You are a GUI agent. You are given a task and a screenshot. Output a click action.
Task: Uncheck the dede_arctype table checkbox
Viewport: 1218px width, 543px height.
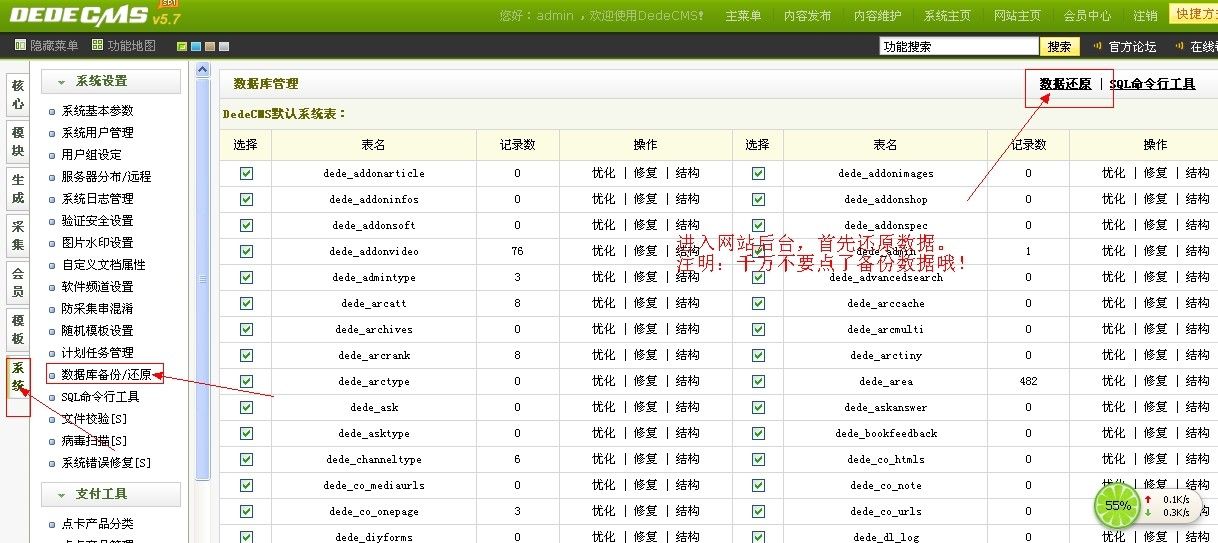246,381
